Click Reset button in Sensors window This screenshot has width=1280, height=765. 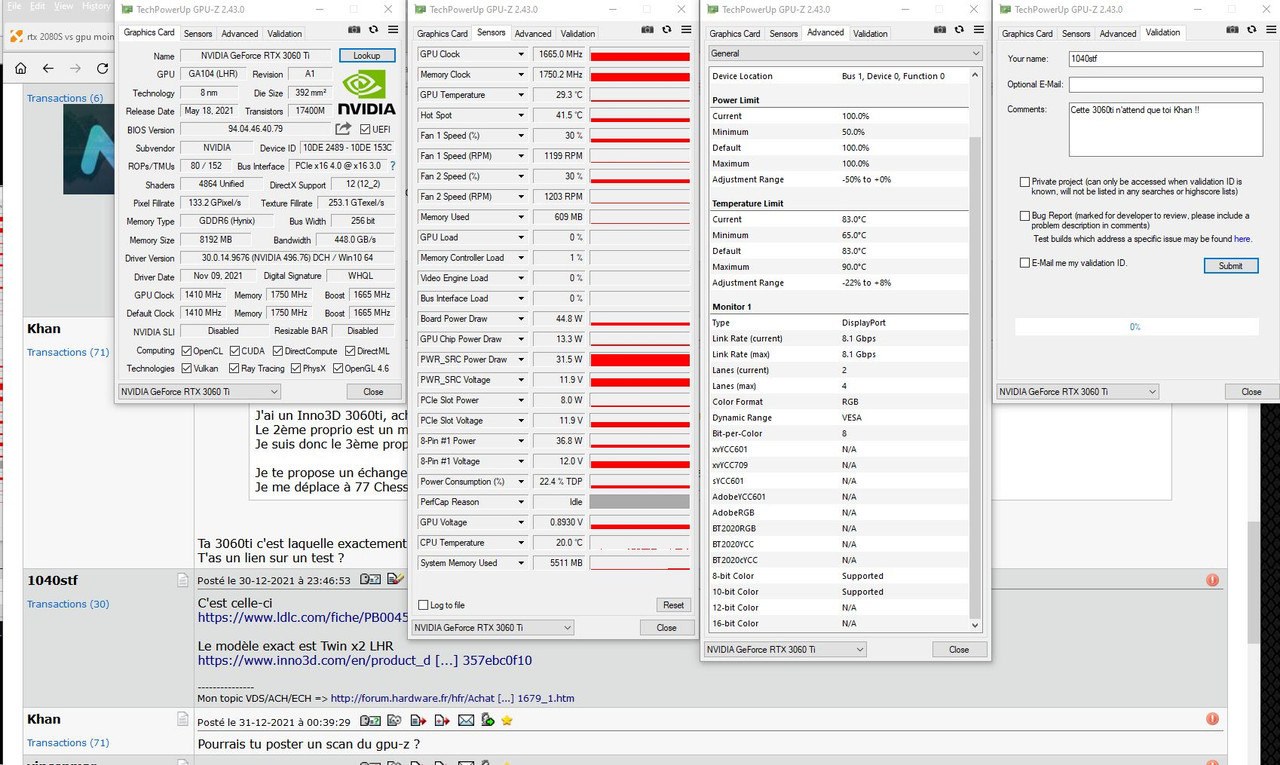(x=674, y=605)
